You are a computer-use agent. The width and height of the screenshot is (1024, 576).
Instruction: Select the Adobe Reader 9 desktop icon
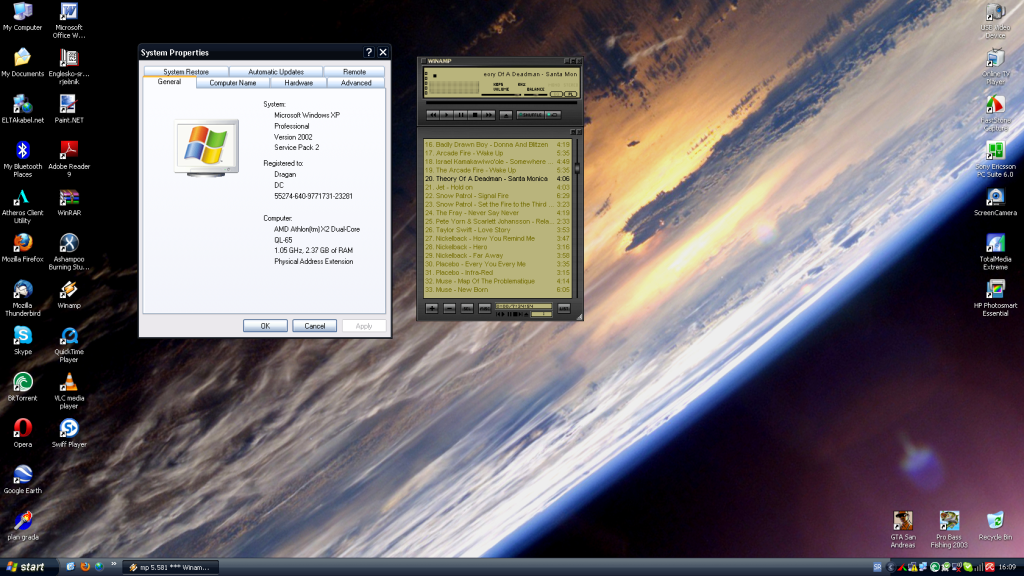coord(69,159)
